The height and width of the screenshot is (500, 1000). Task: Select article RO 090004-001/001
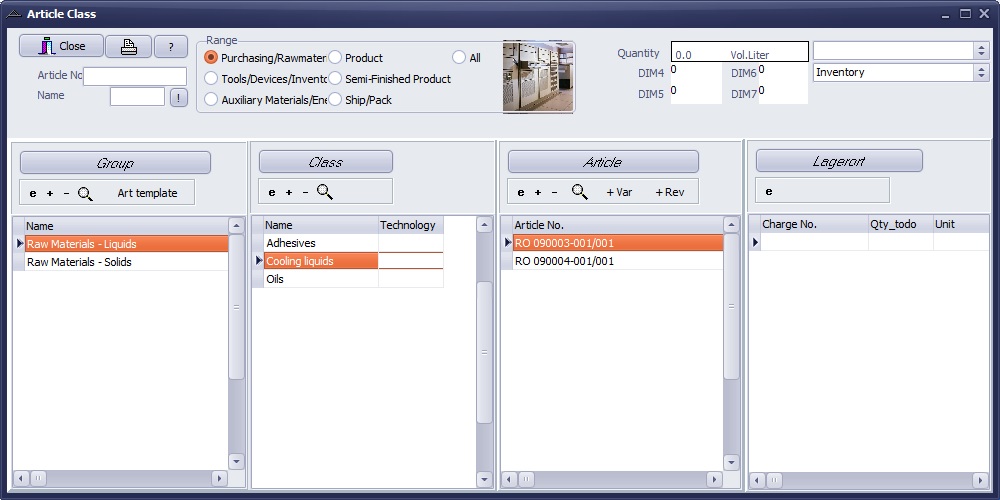564,261
